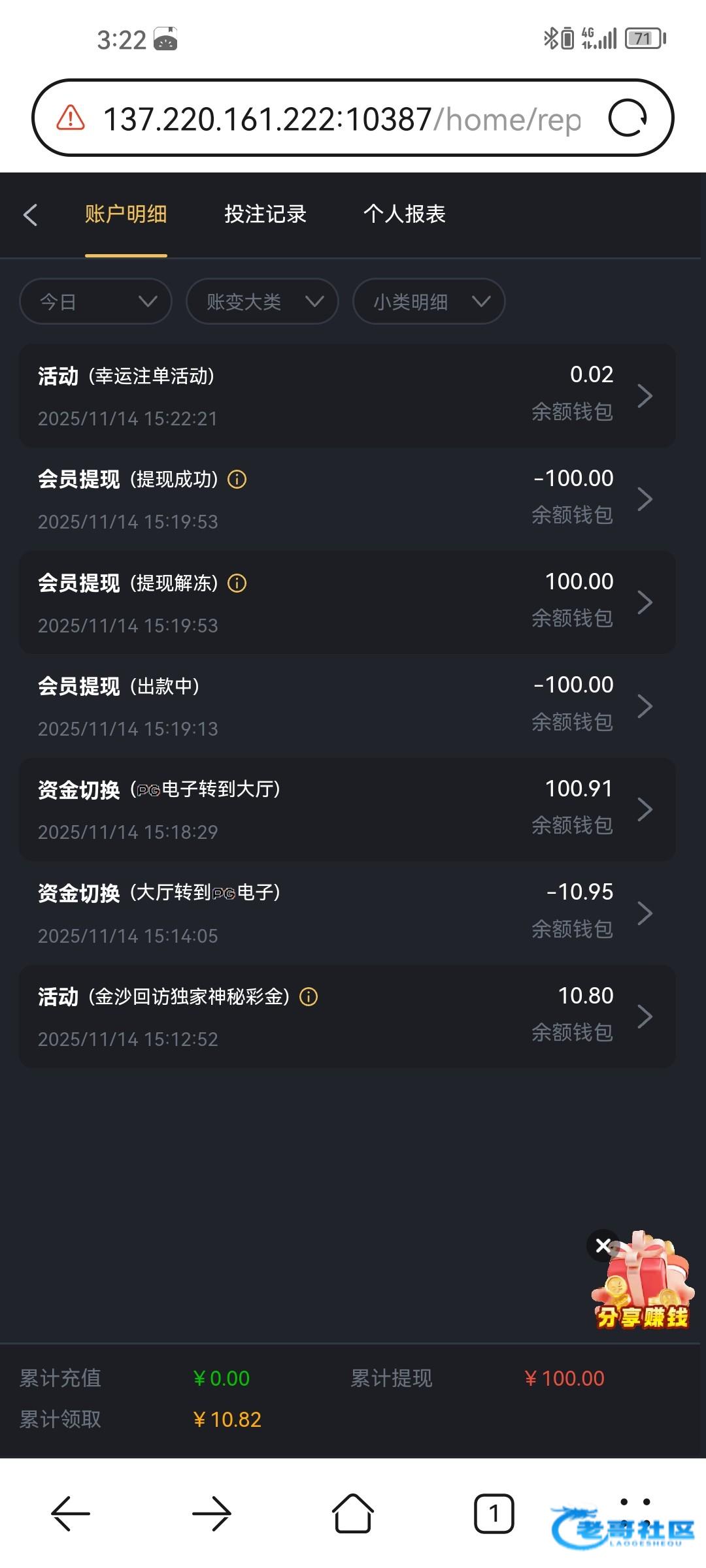
Task: Expand the 小类明细 dropdown
Action: (429, 302)
